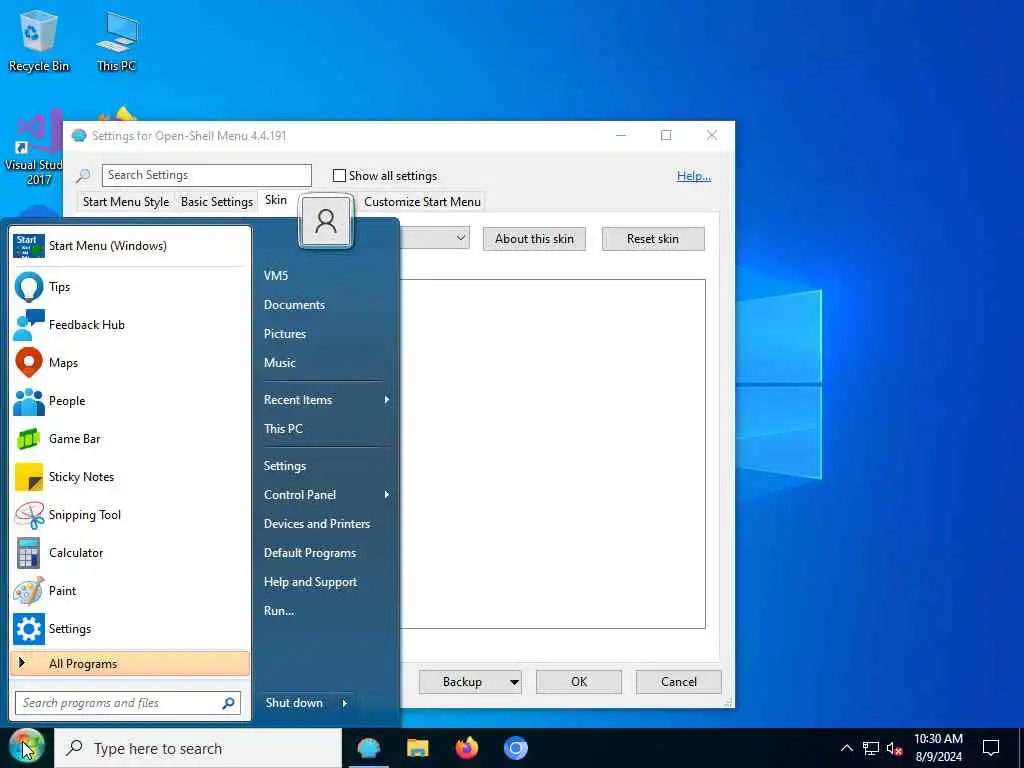Click the magnifier in programs search box

click(229, 703)
